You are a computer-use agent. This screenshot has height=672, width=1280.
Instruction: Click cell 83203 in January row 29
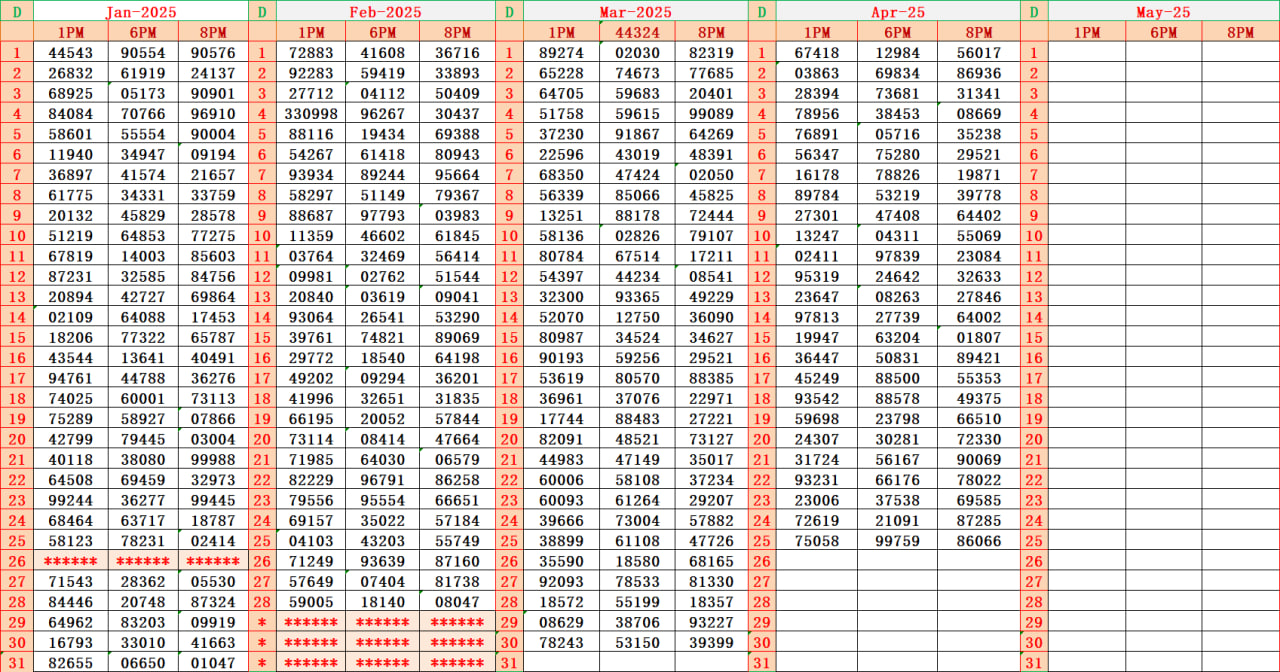(143, 622)
